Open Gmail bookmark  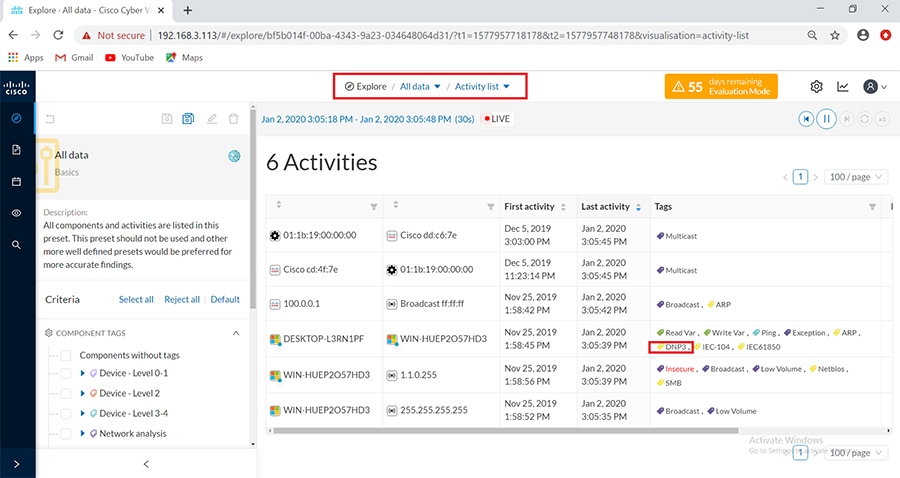click(x=74, y=57)
